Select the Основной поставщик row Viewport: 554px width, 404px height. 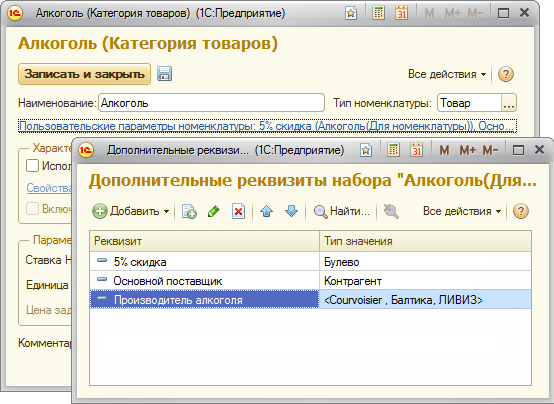(310, 281)
